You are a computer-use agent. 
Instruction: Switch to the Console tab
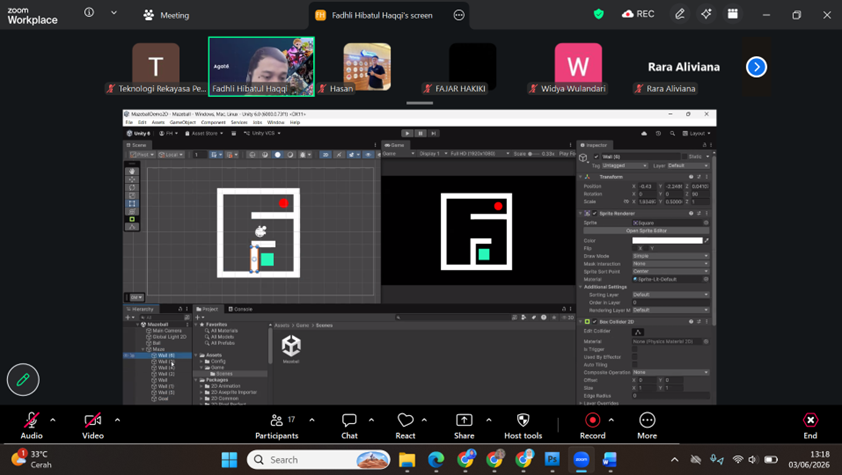point(240,309)
